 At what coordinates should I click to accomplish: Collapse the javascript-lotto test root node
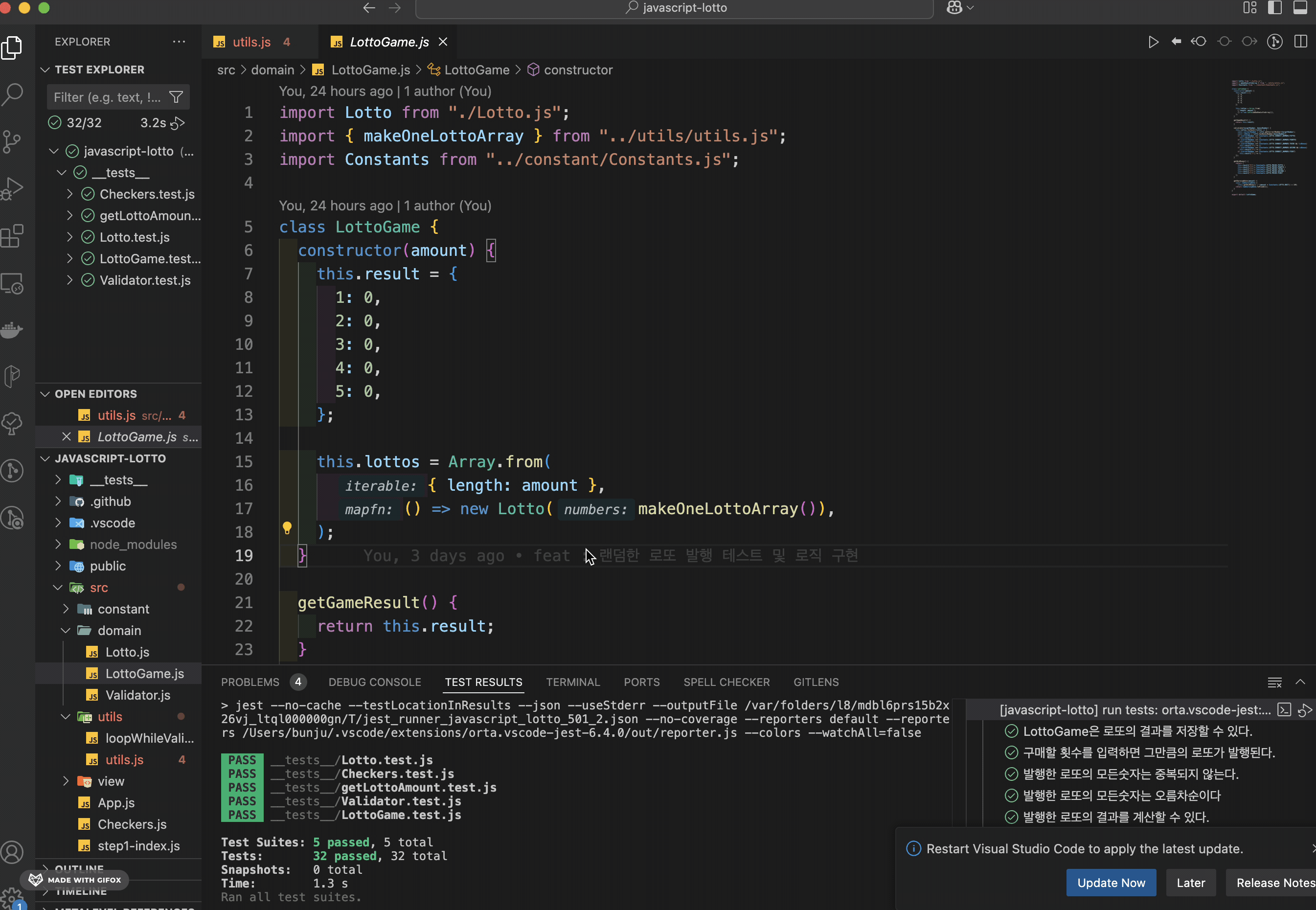click(54, 151)
